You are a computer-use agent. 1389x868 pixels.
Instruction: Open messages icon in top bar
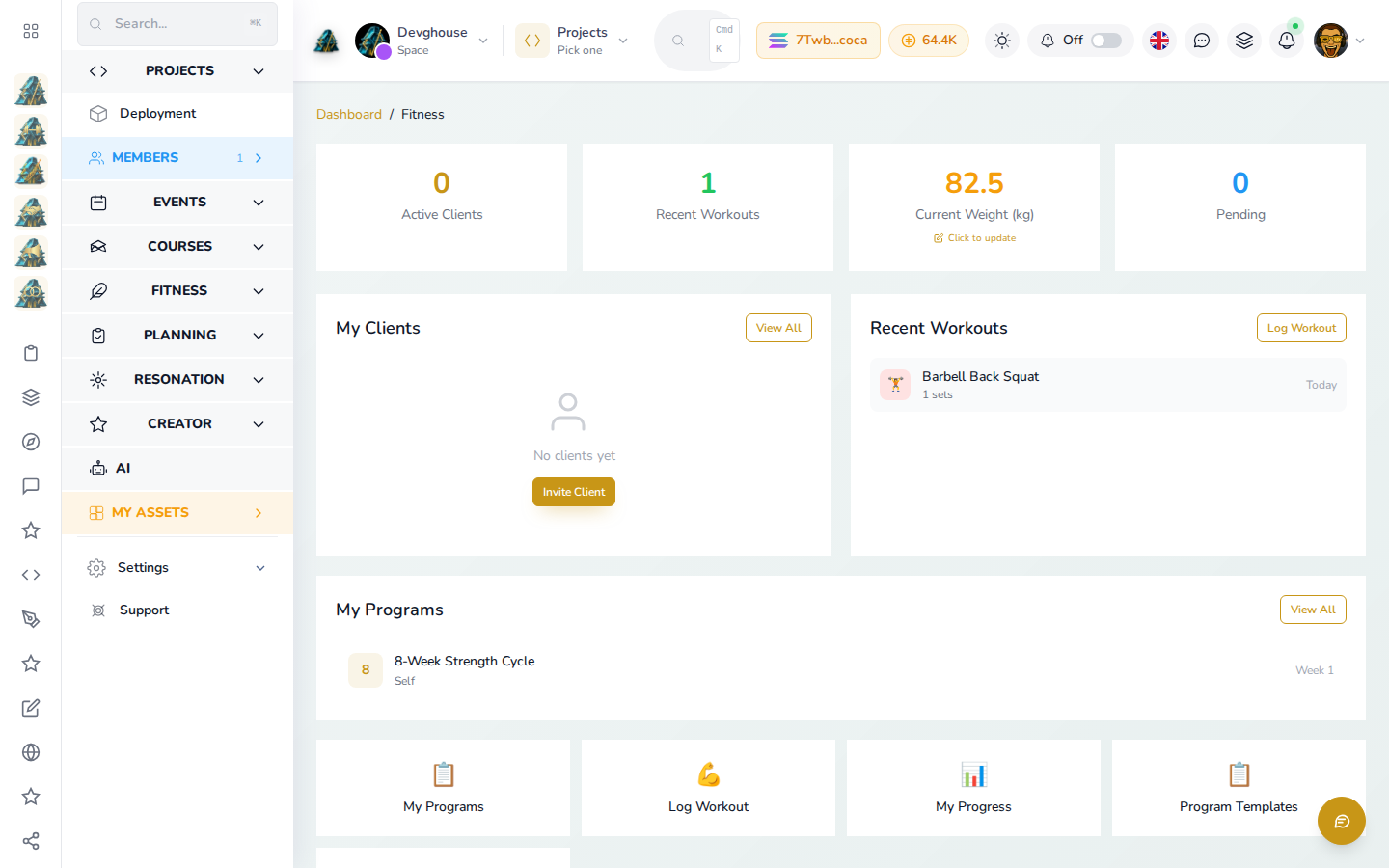click(x=1202, y=41)
